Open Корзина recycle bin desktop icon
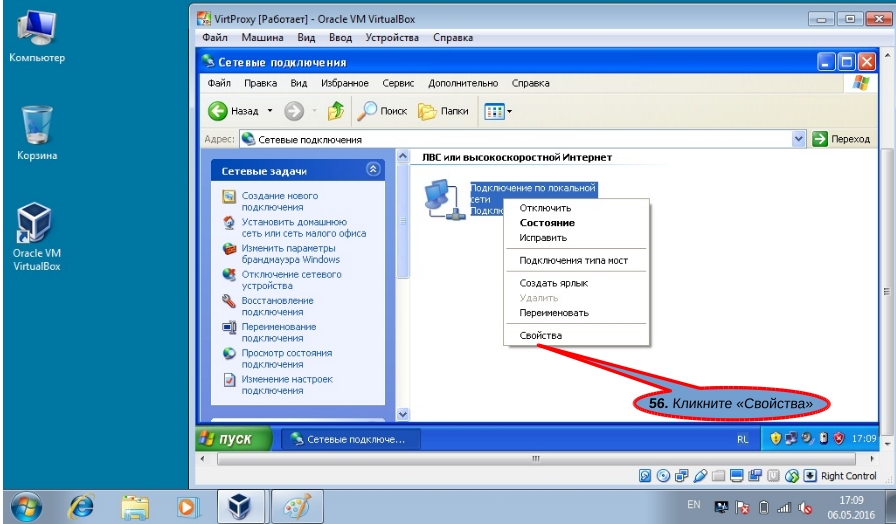This screenshot has width=896, height=524. pos(37,133)
